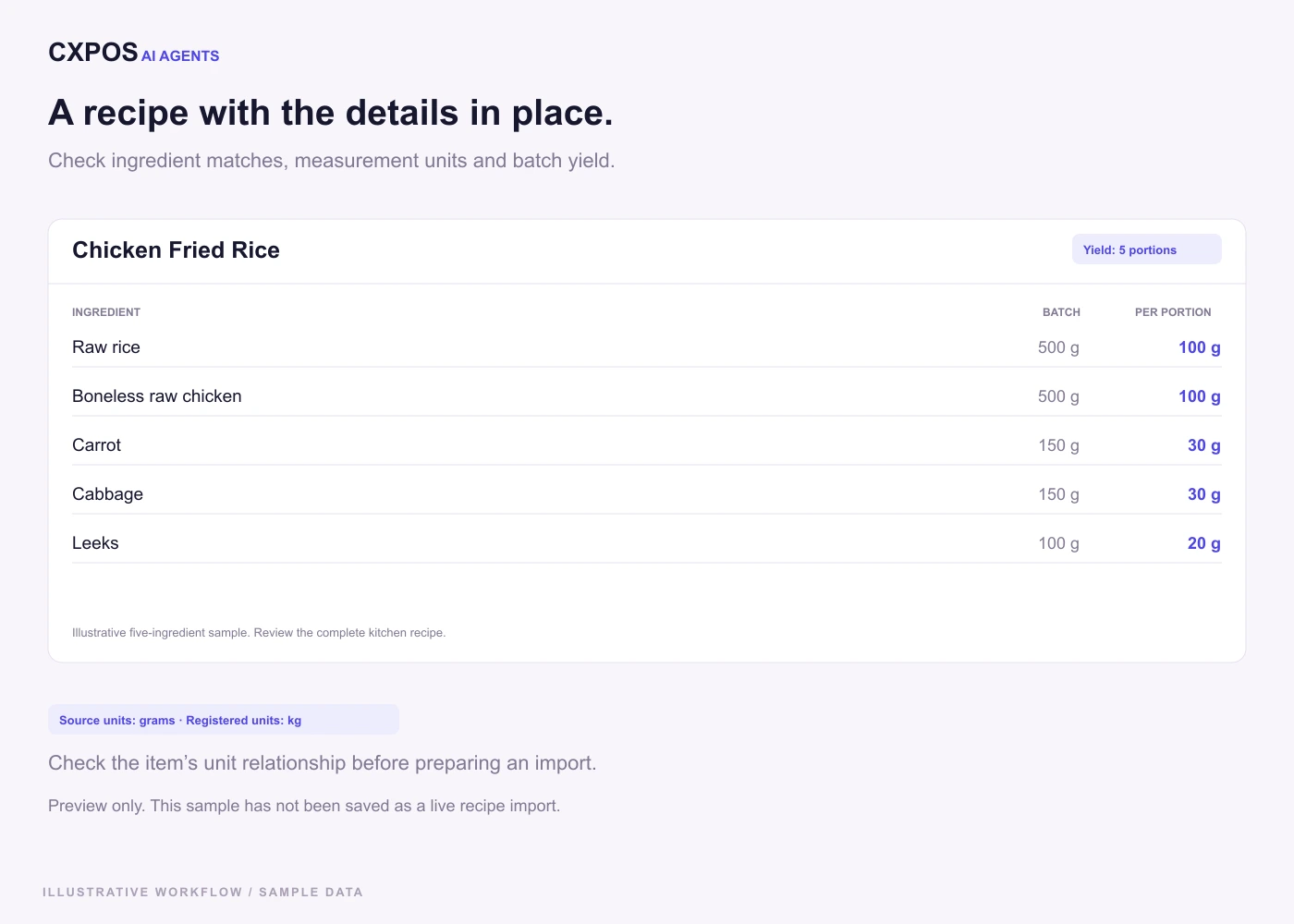The image size is (1294, 924).
Task: Click the "ILLUSTRATIVE WORKFLOW / SAMPLE DATA" footer
Action: coord(202,893)
